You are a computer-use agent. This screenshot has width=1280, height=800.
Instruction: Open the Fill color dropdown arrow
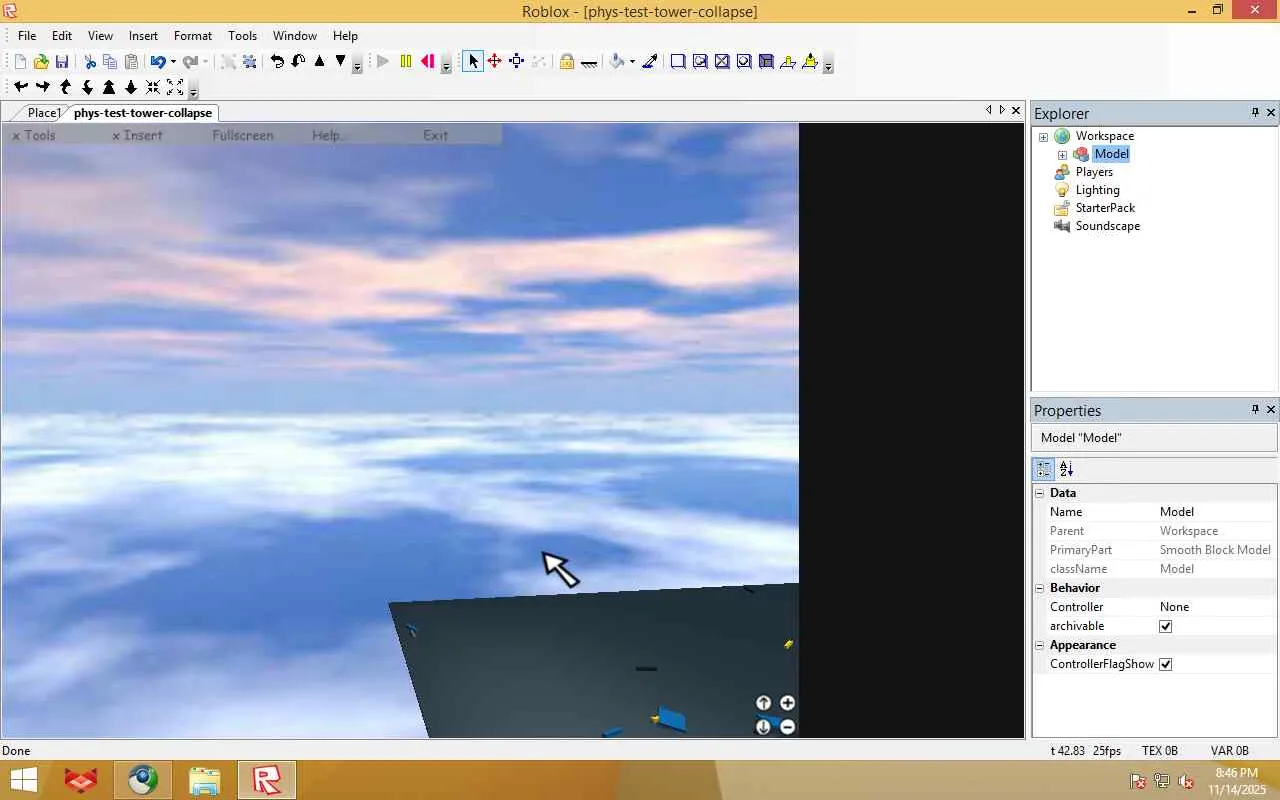632,62
